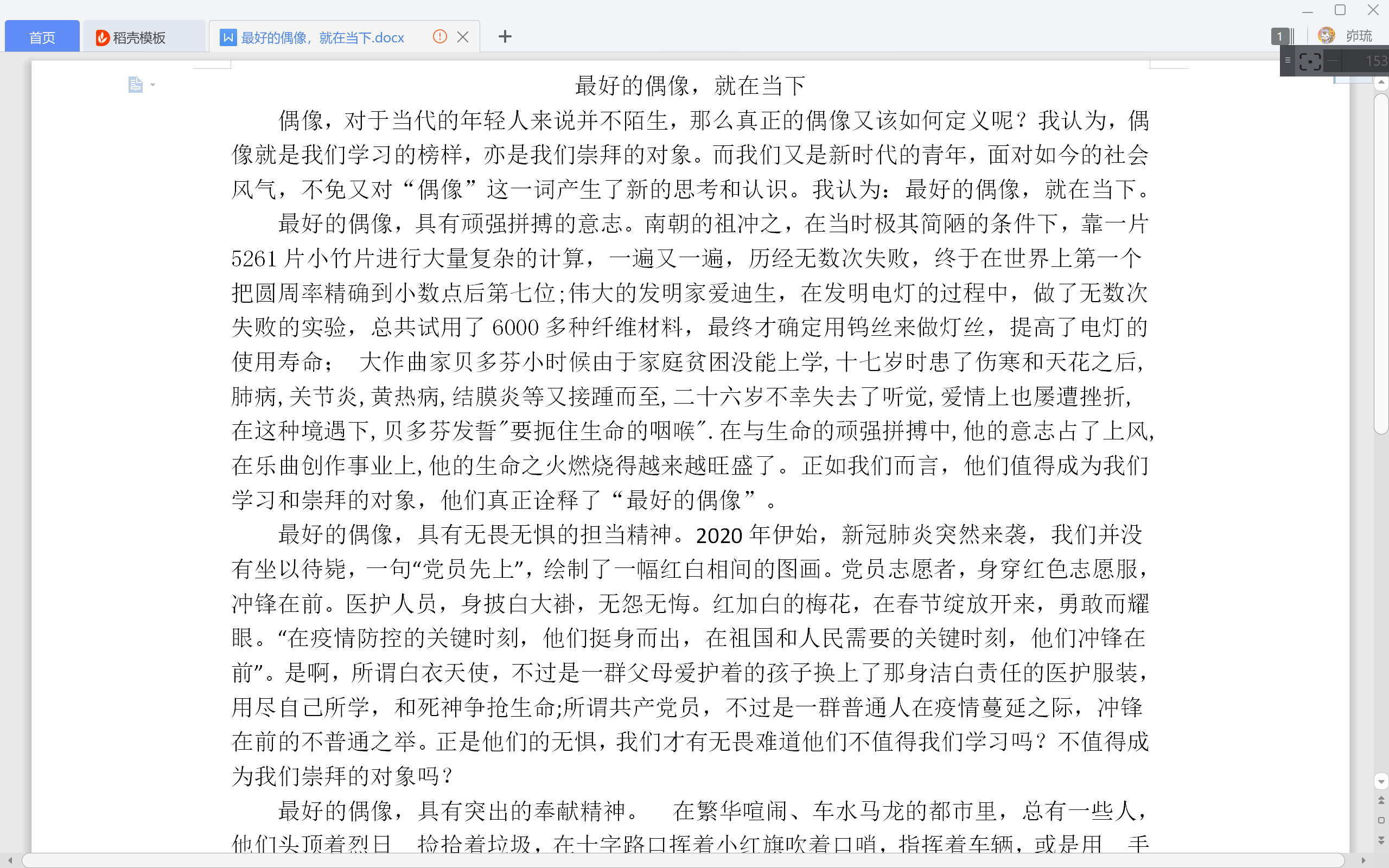The width and height of the screenshot is (1389, 868).
Task: Switch to the 首页 tab
Action: (42, 37)
